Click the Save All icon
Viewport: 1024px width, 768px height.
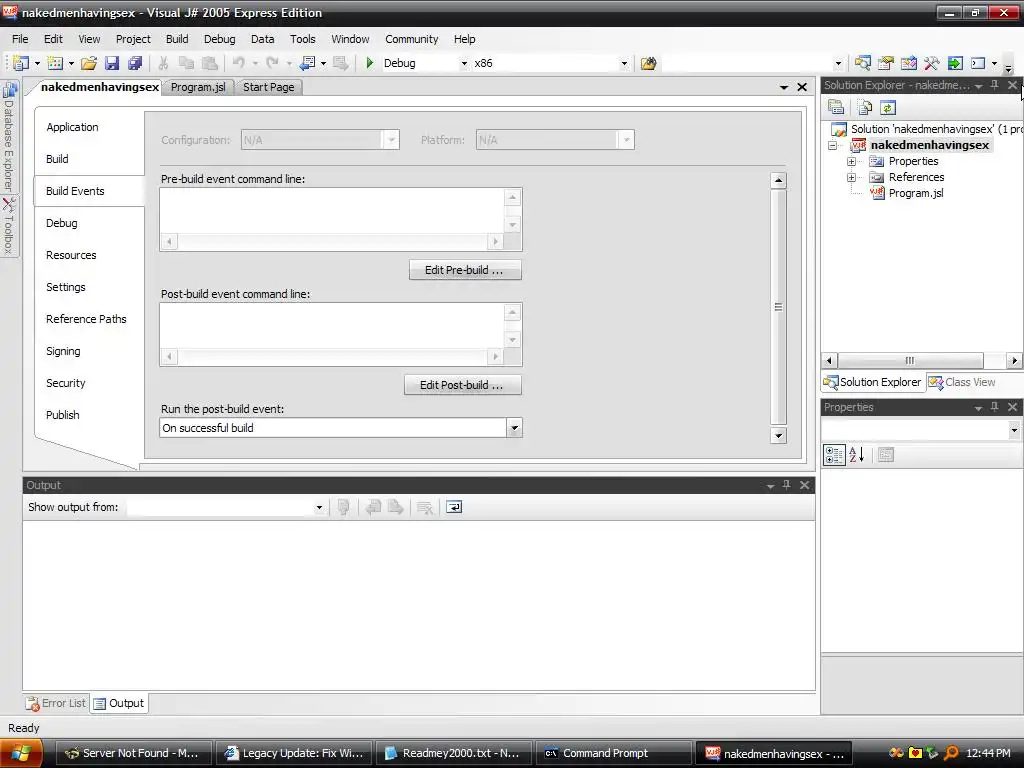pyautogui.click(x=135, y=63)
